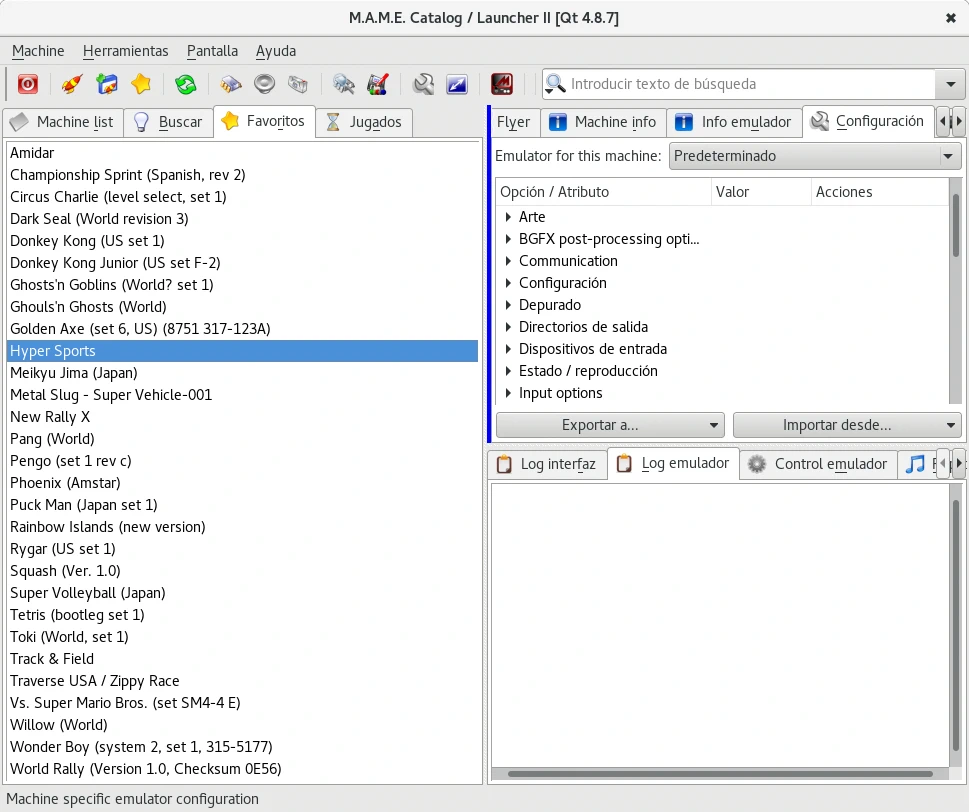Switch to the Machine info tab
Screen dimensions: 969x812
[603, 122]
